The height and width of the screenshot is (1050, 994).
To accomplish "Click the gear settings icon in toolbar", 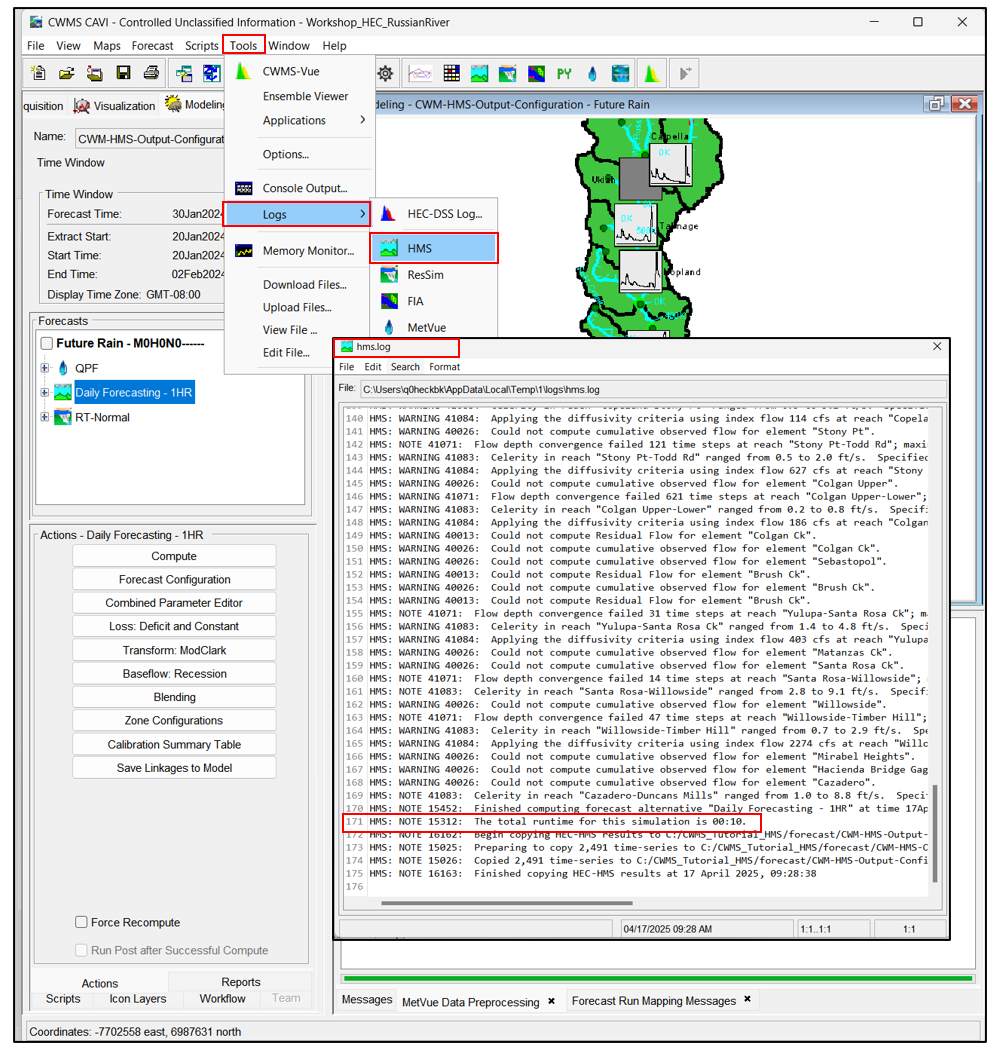I will (386, 73).
